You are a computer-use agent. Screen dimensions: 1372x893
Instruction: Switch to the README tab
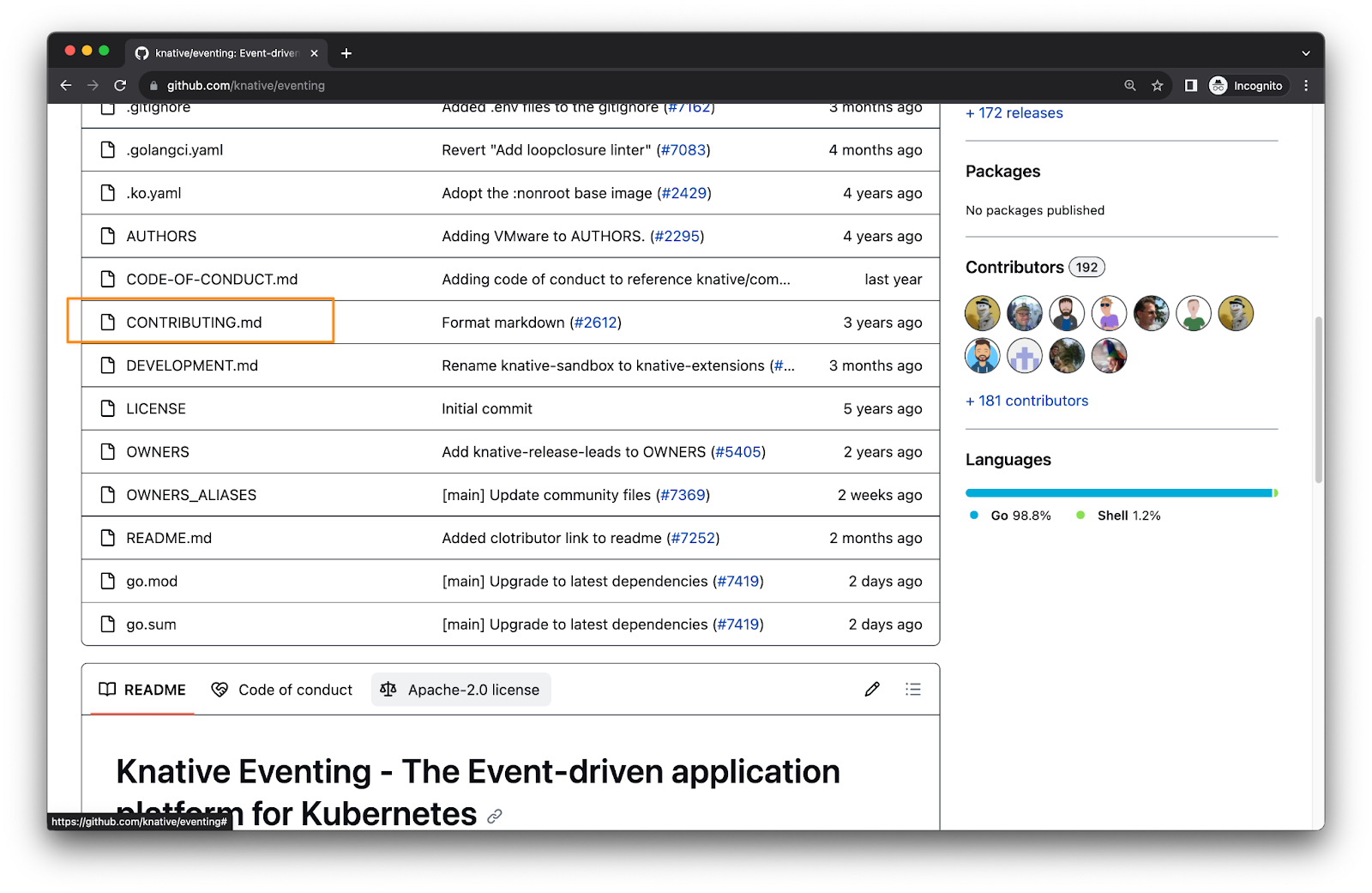click(142, 690)
